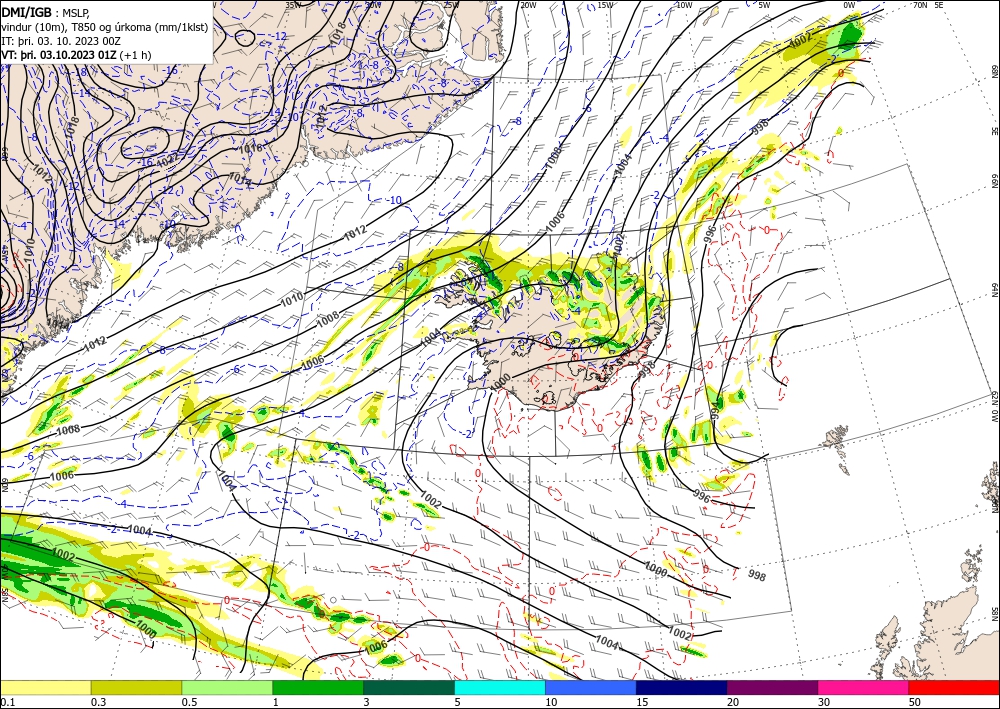Click the "3" legend scale value

pyautogui.click(x=367, y=702)
